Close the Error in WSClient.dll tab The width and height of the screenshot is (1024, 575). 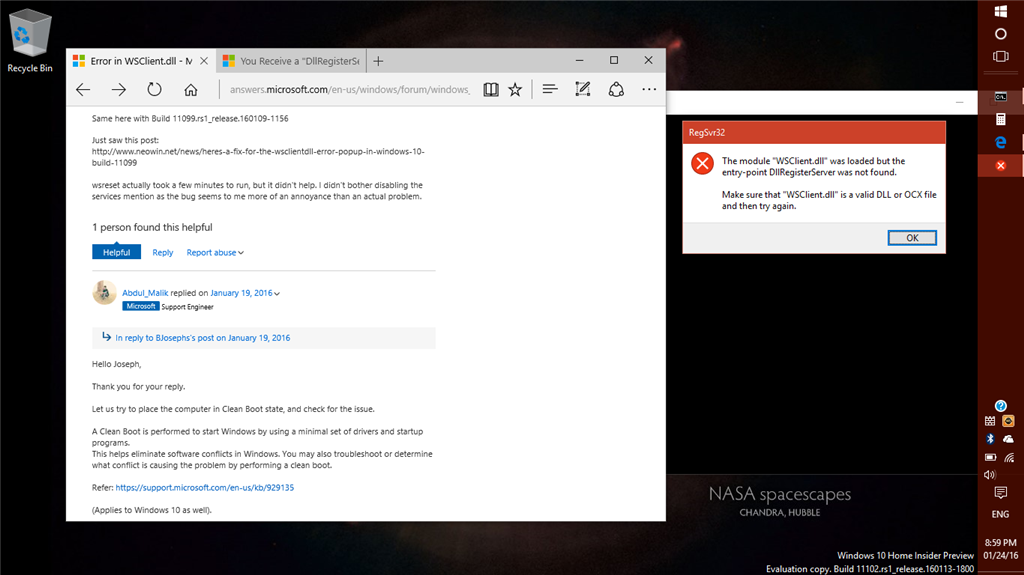pyautogui.click(x=204, y=61)
